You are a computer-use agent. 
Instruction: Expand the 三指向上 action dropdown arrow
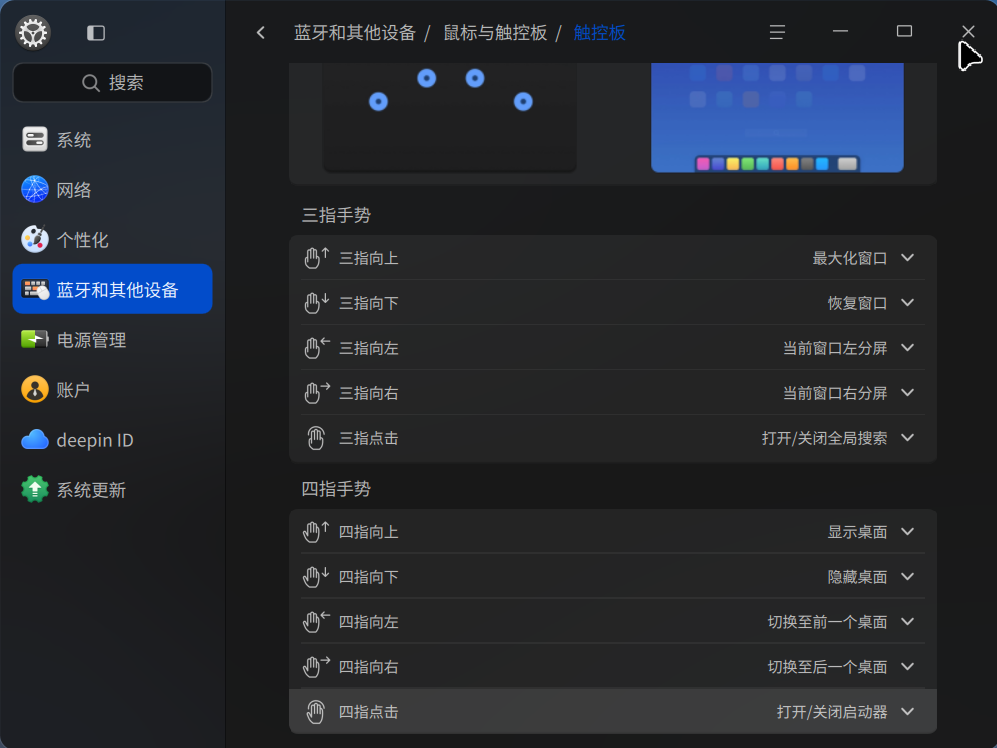[907, 258]
